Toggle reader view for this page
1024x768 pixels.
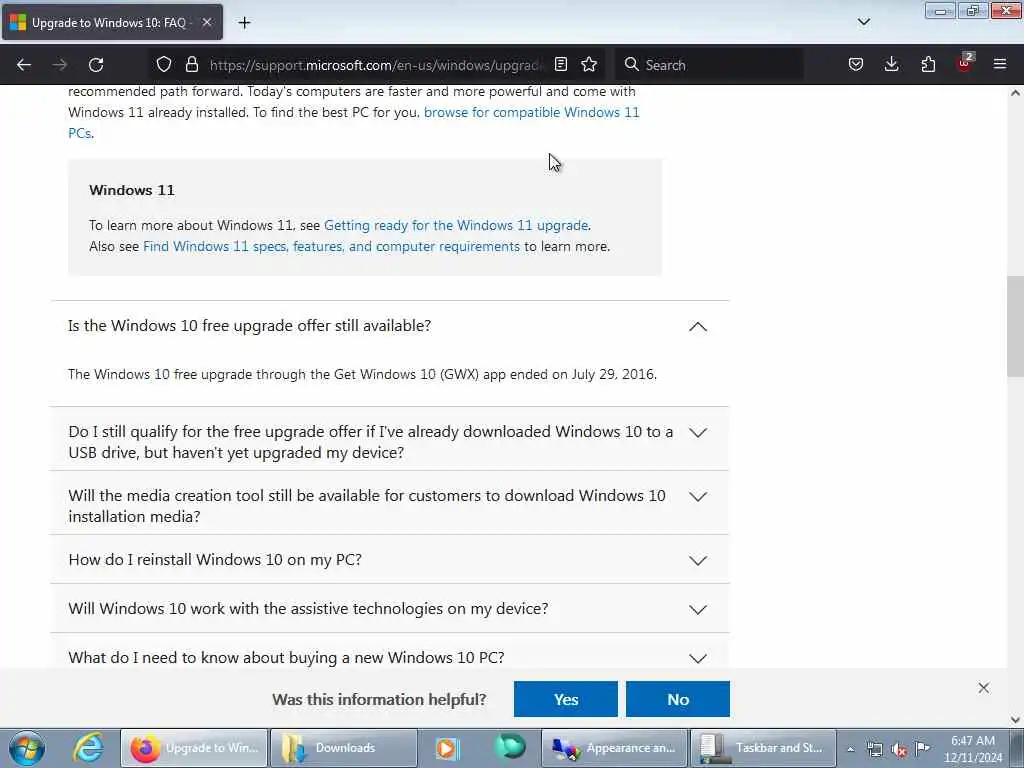click(x=560, y=64)
